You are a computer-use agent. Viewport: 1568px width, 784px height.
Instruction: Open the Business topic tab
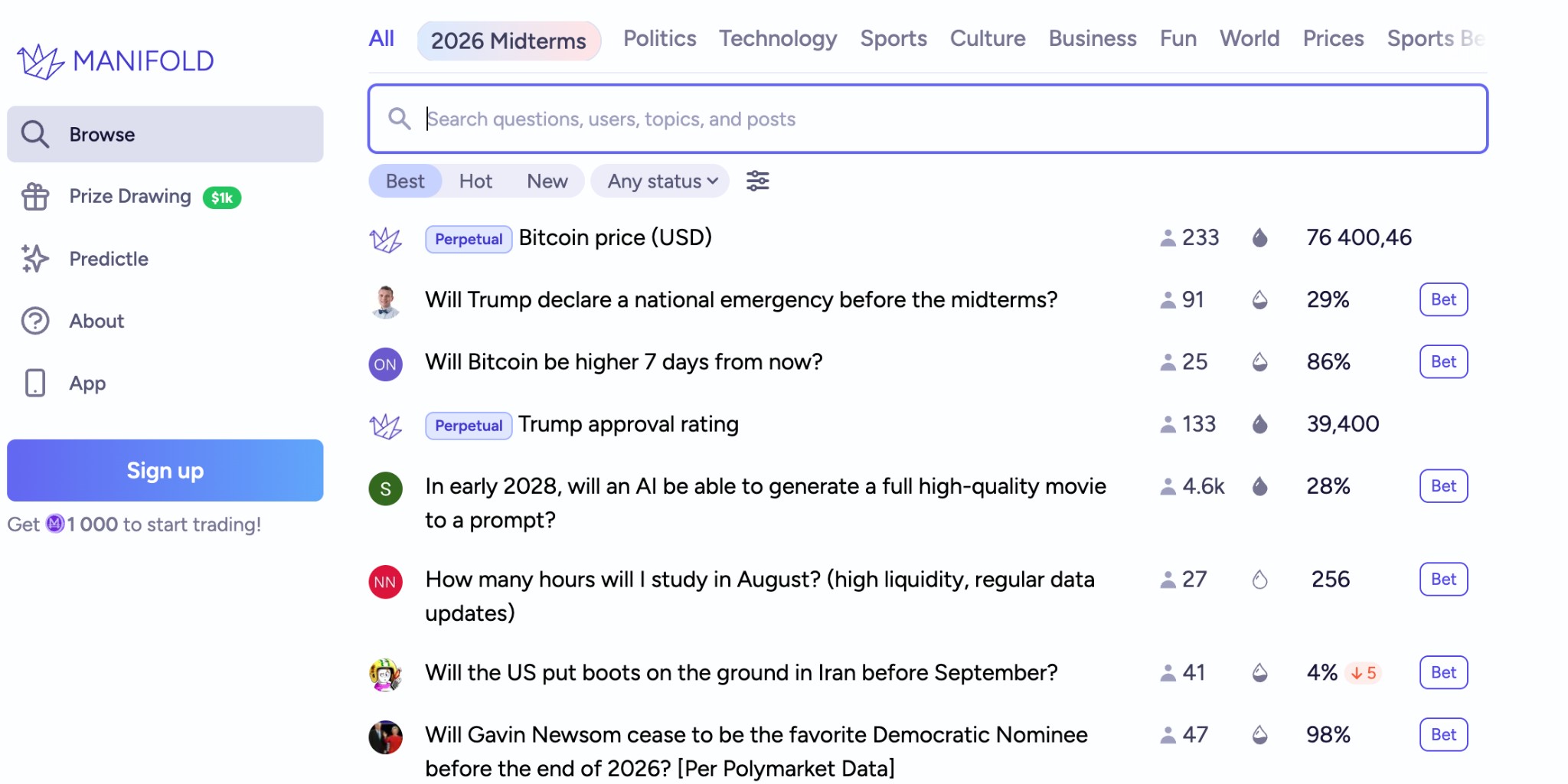click(x=1093, y=38)
